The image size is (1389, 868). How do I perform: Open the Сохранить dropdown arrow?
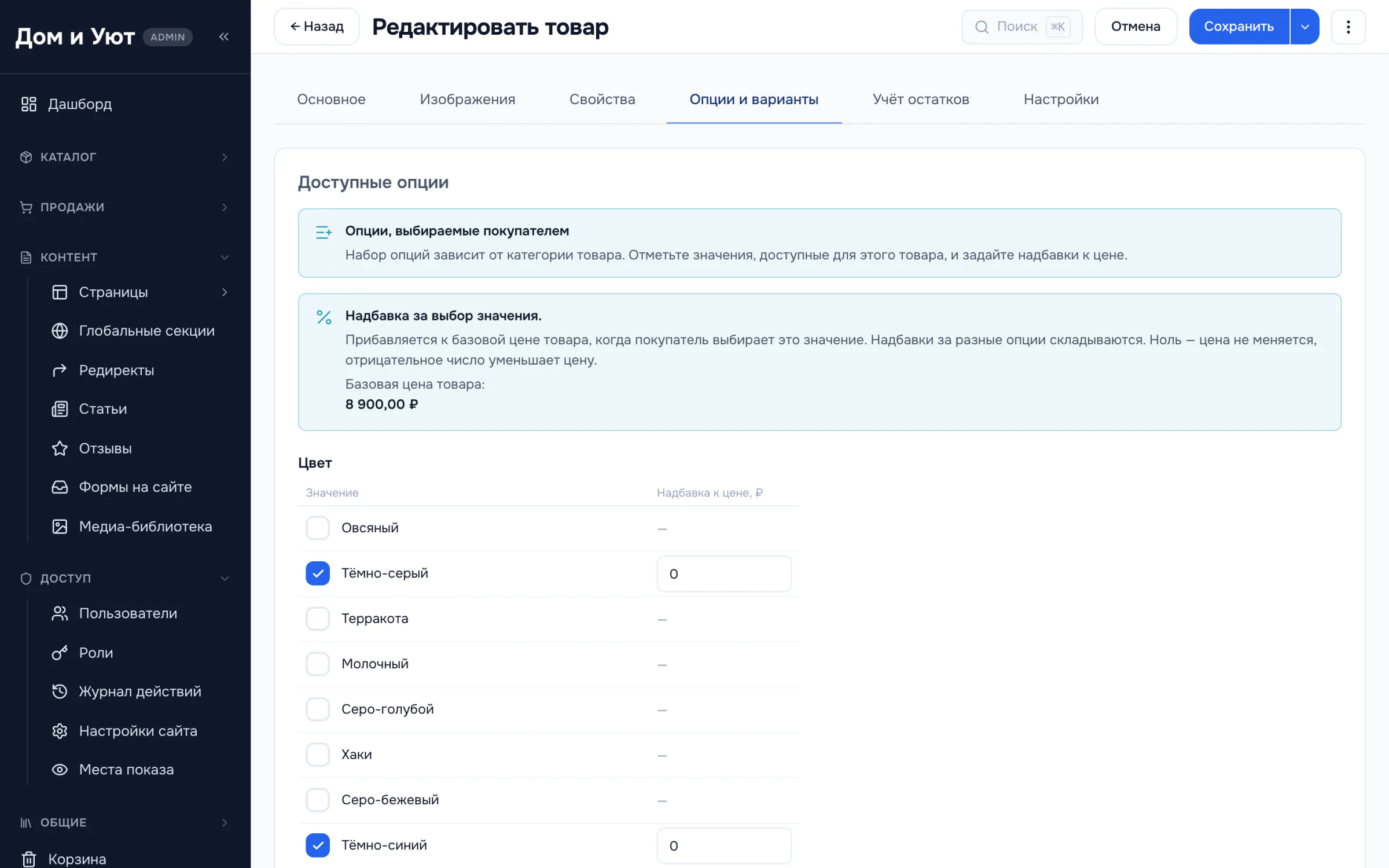coord(1305,27)
